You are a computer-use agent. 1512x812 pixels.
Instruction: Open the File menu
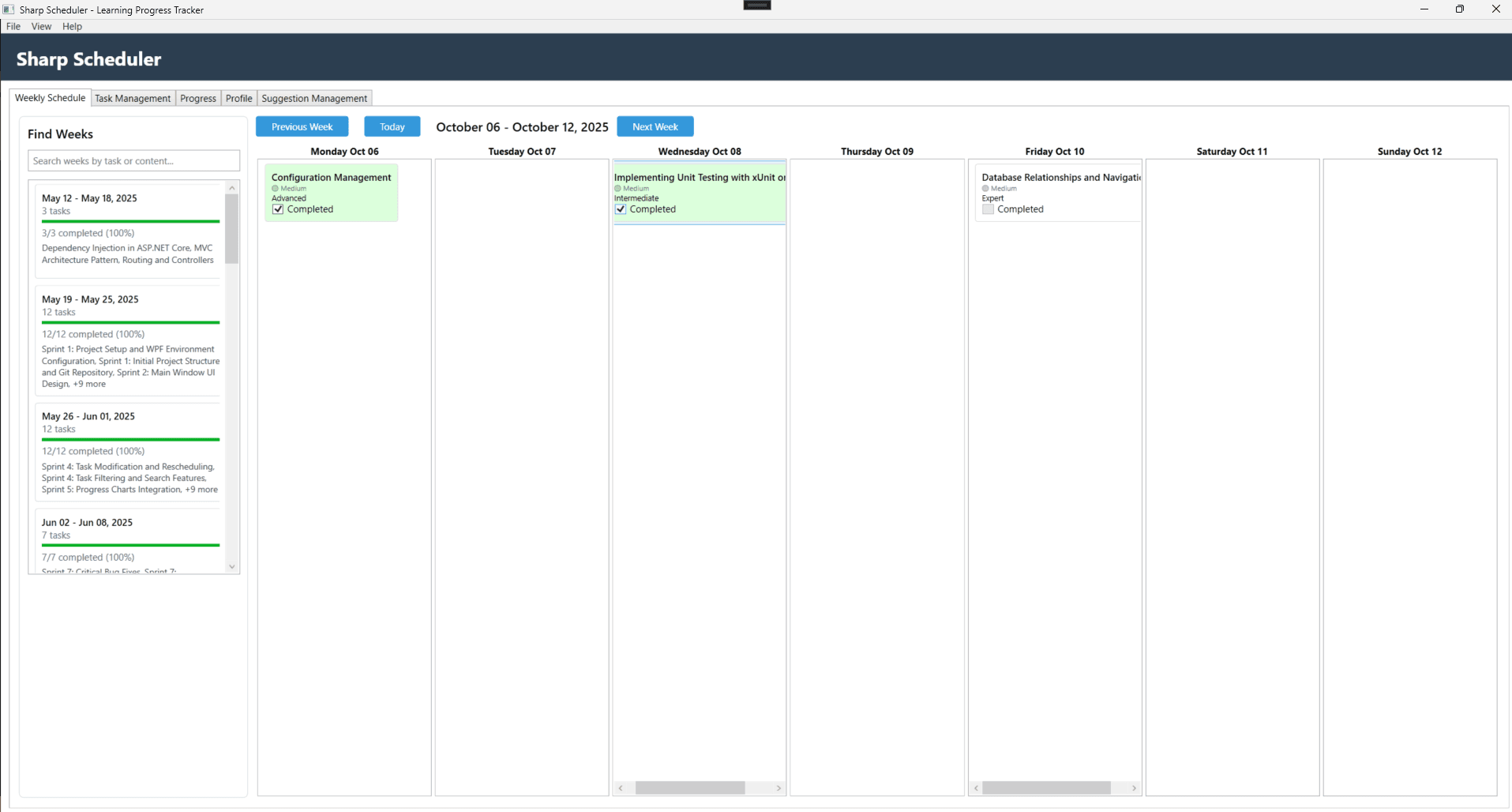(13, 26)
